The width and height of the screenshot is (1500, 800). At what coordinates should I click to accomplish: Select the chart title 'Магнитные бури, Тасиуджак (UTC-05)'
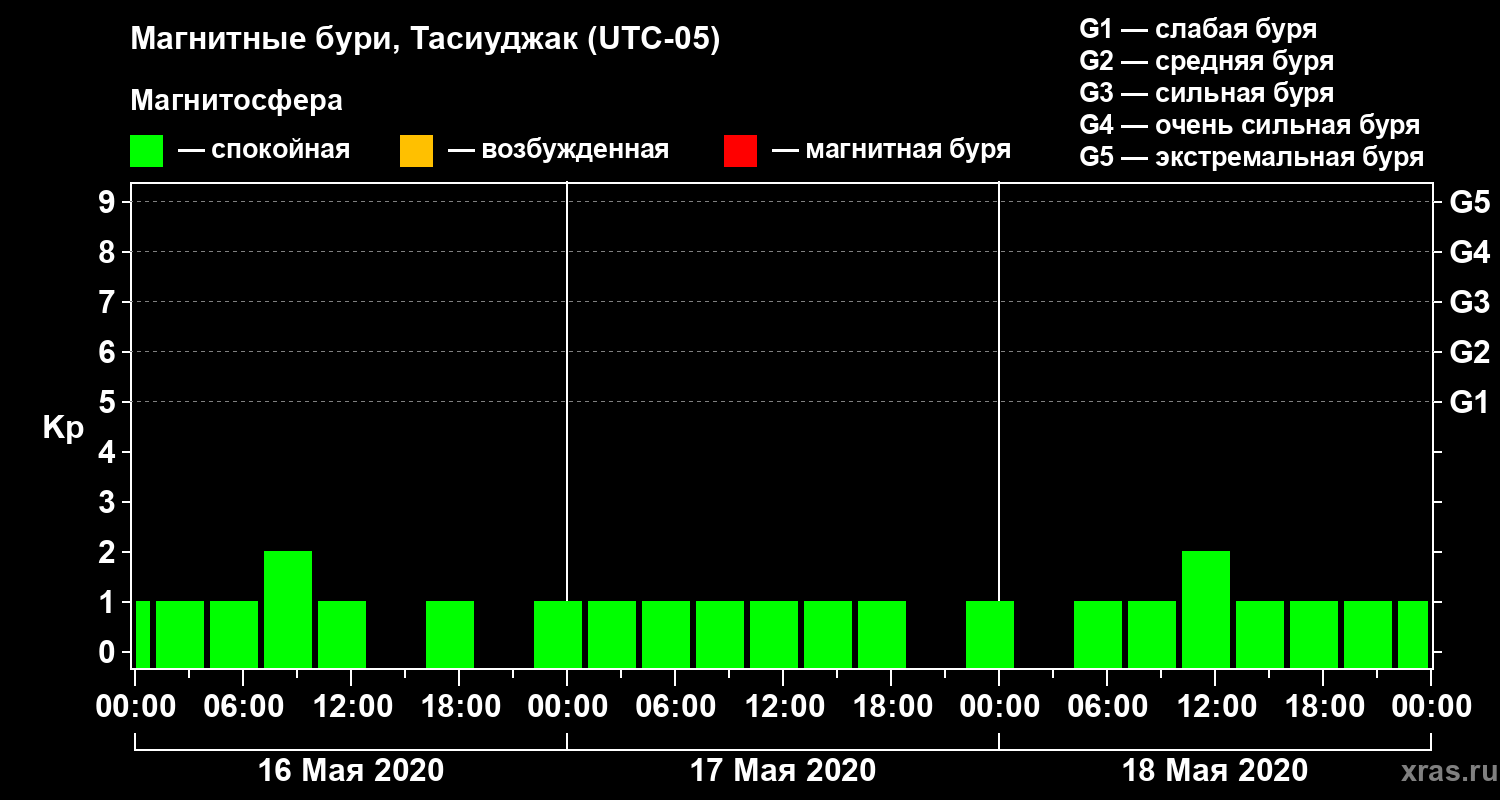[x=425, y=41]
